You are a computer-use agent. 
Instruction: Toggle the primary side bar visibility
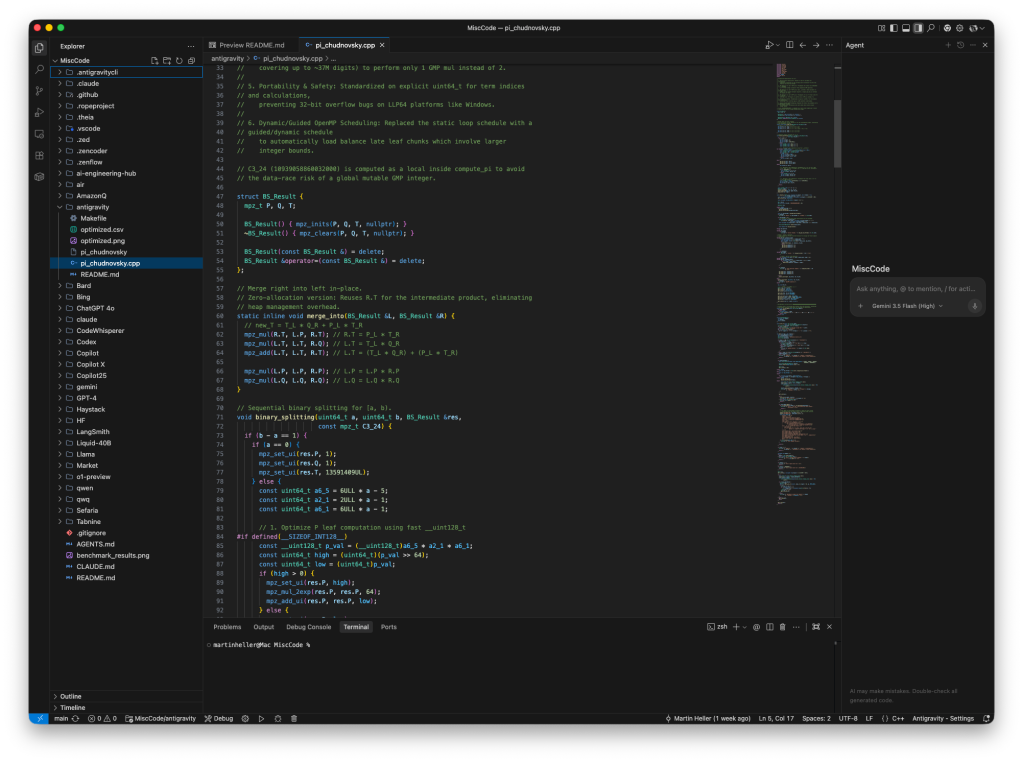[x=894, y=28]
